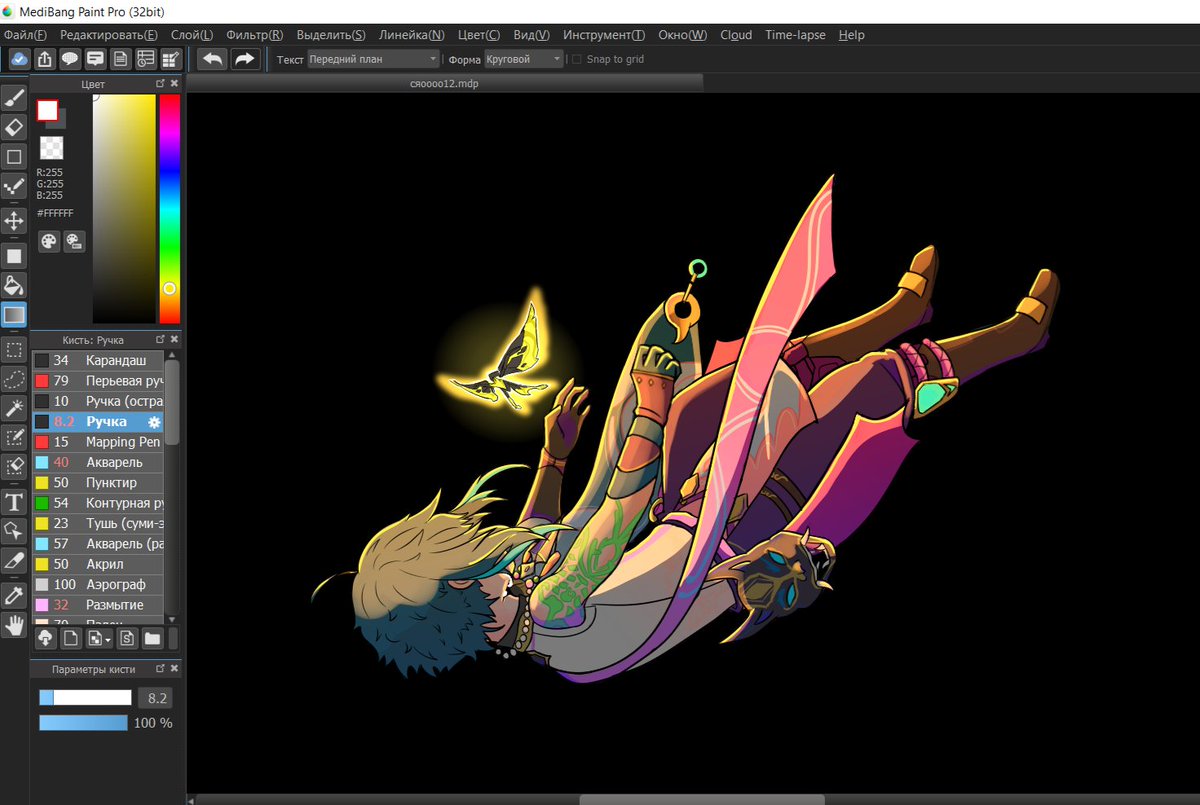Open the Time-lapse menu
This screenshot has height=805, width=1200.
tap(796, 35)
